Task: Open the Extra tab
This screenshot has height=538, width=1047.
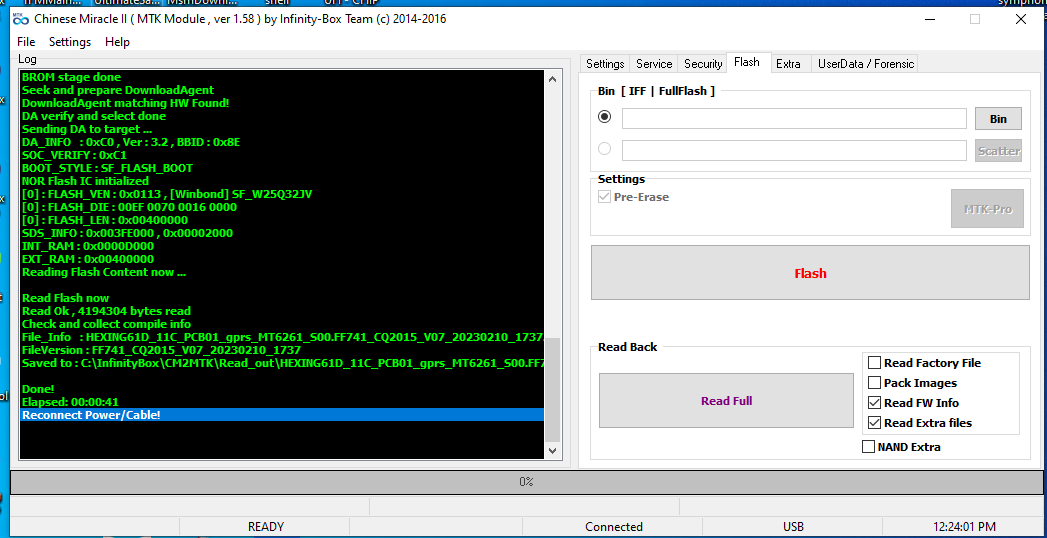Action: pos(788,64)
